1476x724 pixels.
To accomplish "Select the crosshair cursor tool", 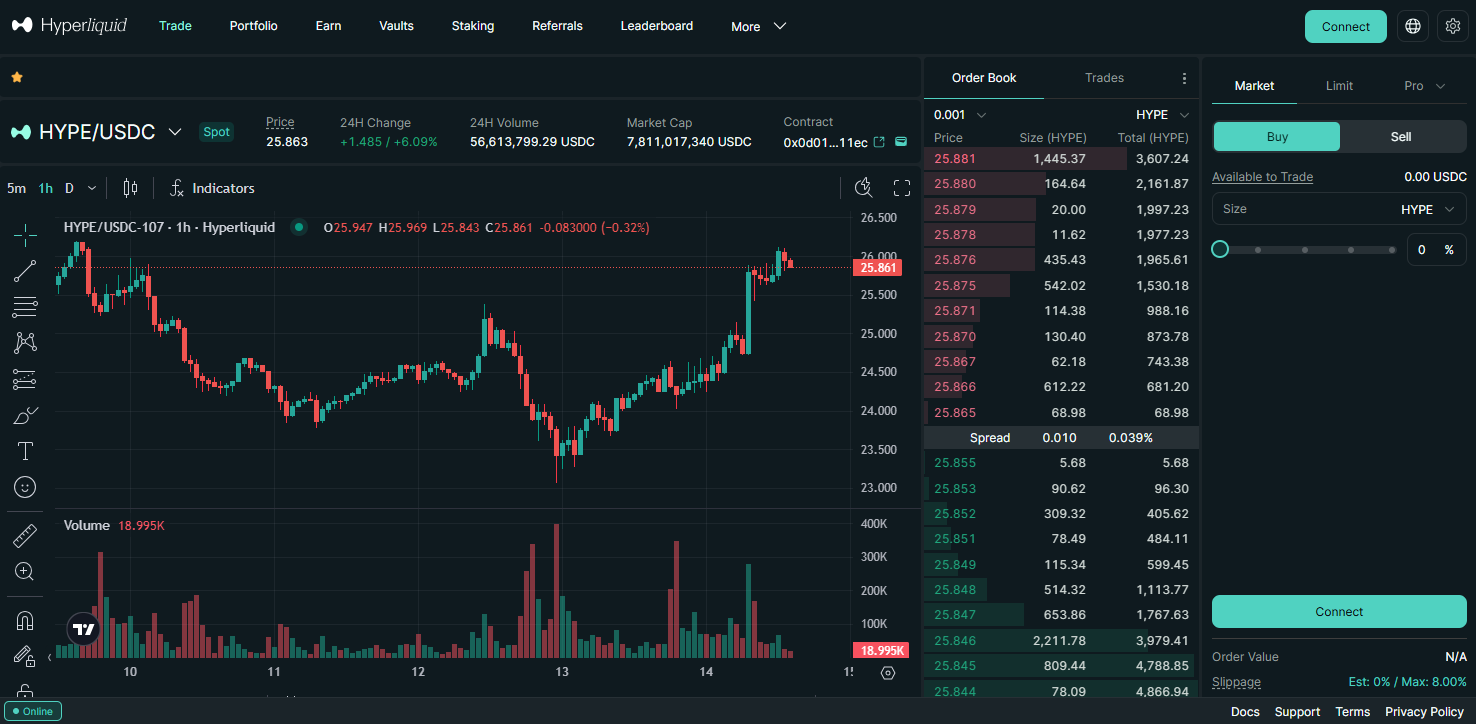I will click(25, 235).
